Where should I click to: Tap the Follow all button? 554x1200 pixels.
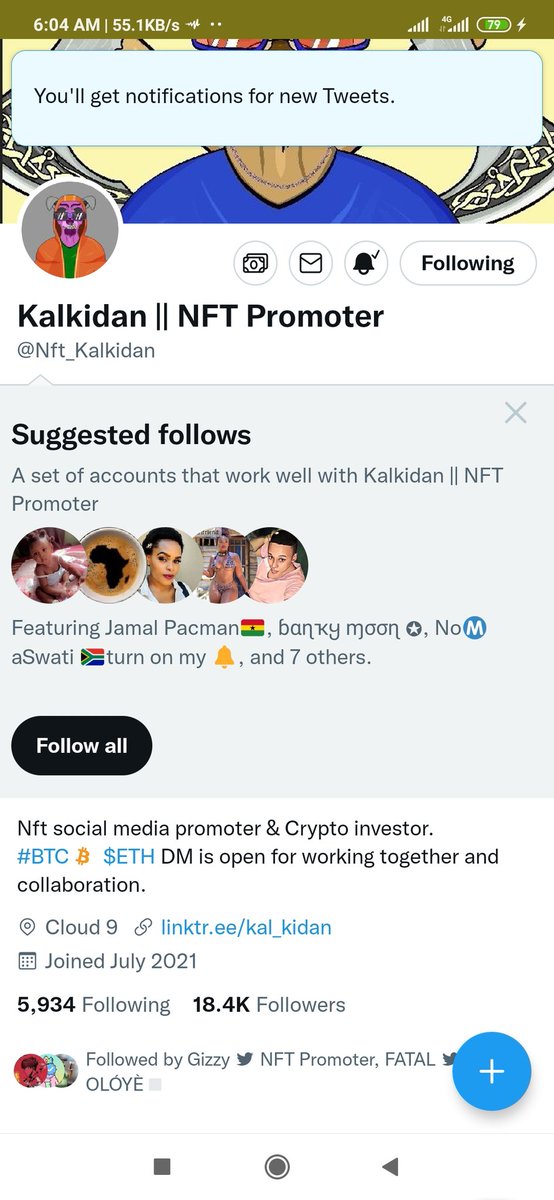point(82,746)
